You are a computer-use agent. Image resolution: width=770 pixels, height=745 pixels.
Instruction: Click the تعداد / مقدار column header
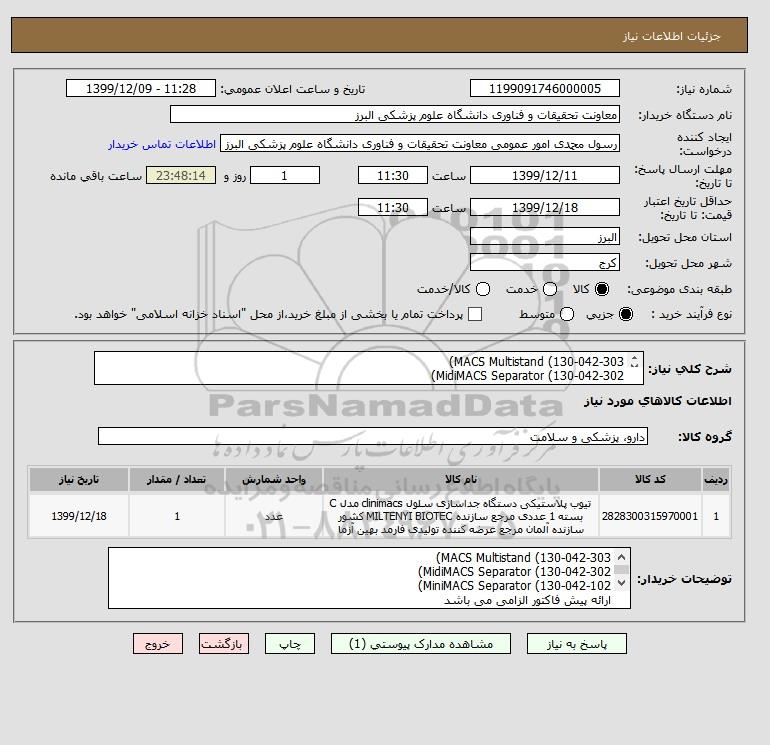[177, 479]
